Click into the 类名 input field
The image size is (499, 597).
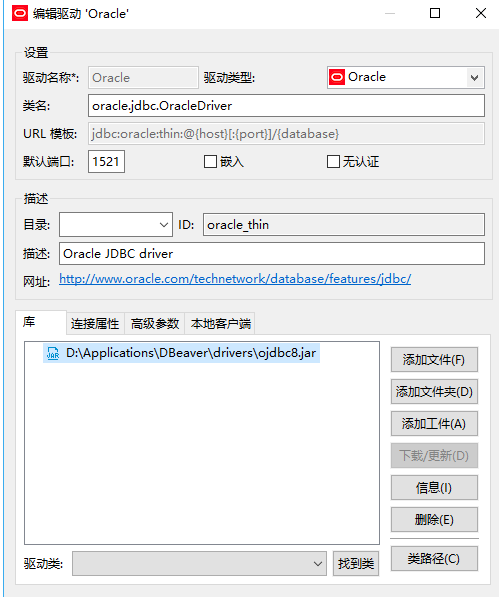click(x=286, y=106)
